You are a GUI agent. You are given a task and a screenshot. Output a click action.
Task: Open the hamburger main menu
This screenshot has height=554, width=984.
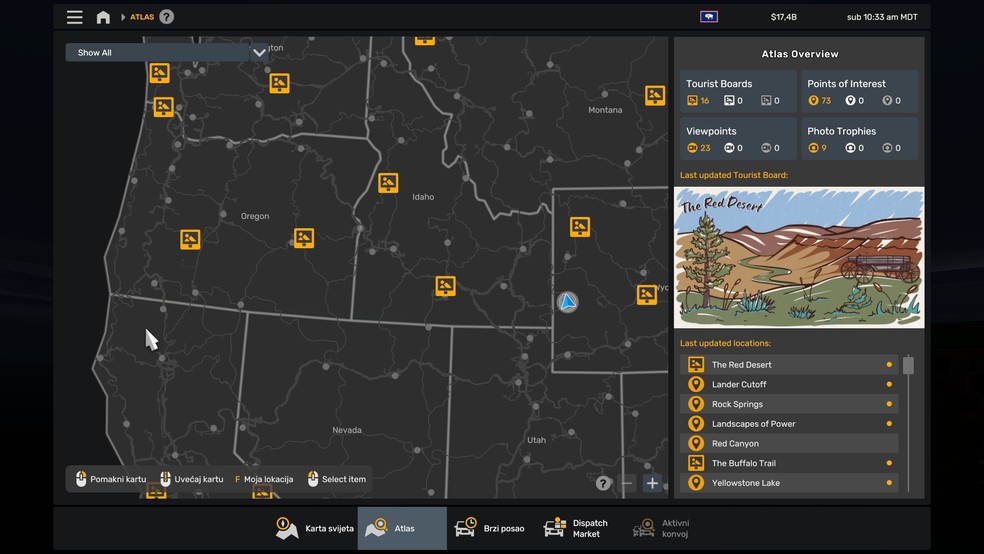(75, 17)
